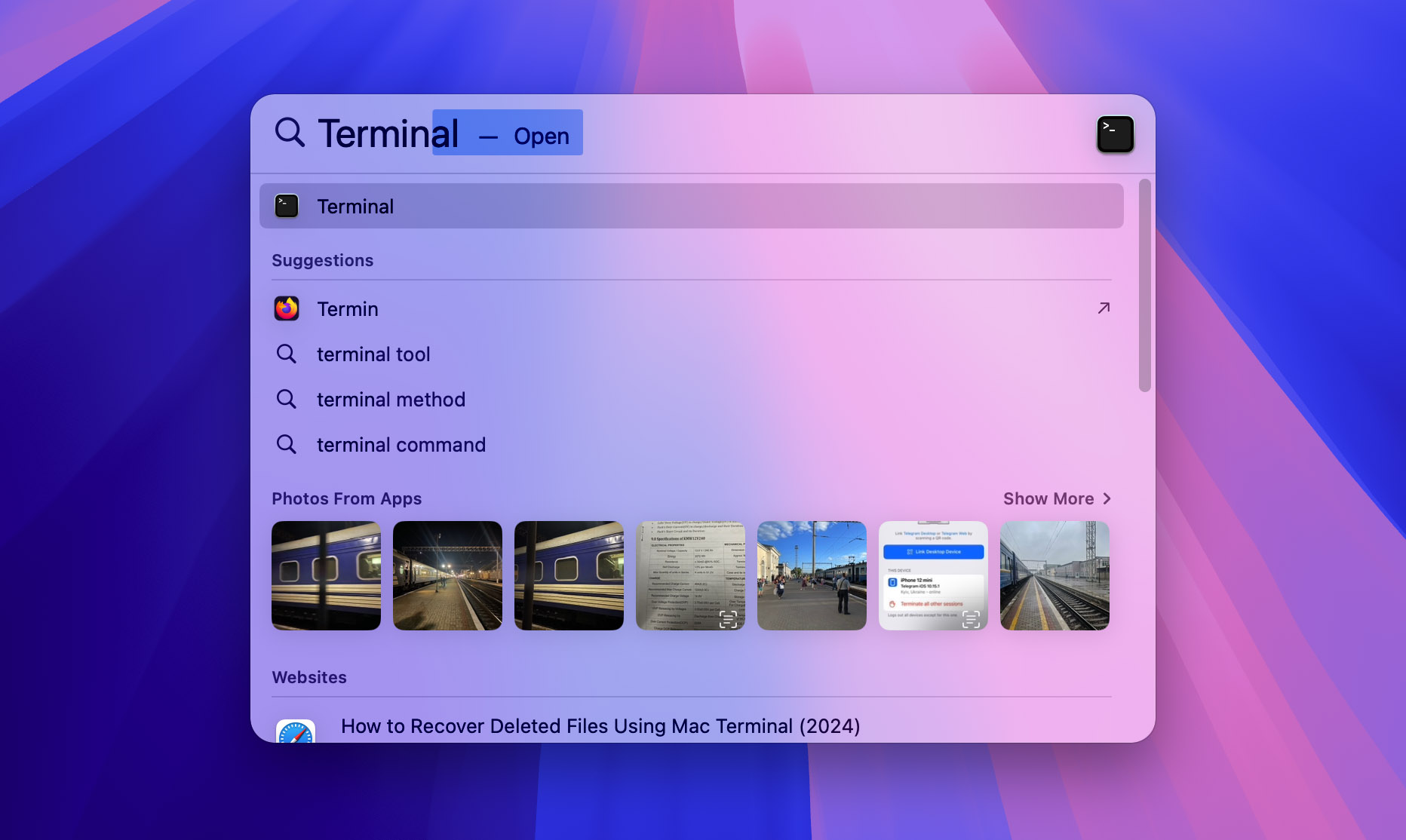Open the first blue train car photo

326,575
